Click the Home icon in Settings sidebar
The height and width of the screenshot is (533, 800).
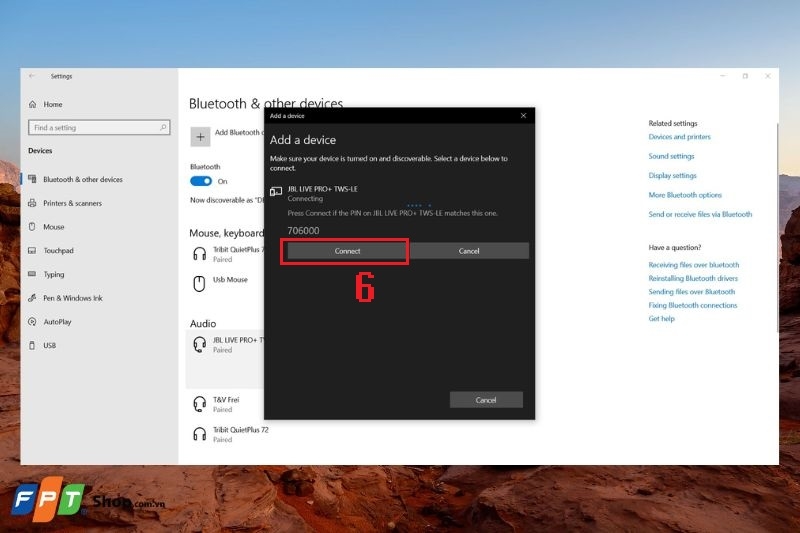pyautogui.click(x=33, y=104)
